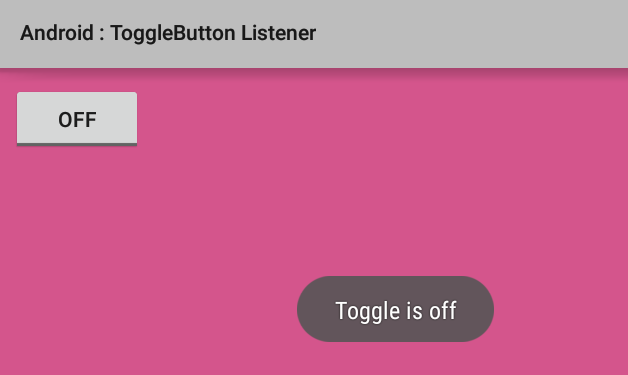Click the word 'Android' in the title bar
The image size is (628, 375).
[57, 33]
